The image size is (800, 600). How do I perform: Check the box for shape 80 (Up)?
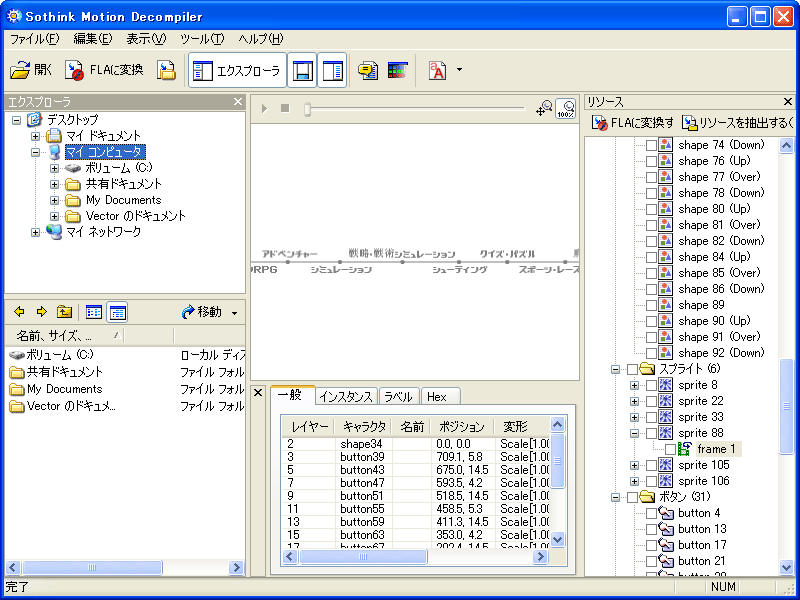tap(651, 209)
